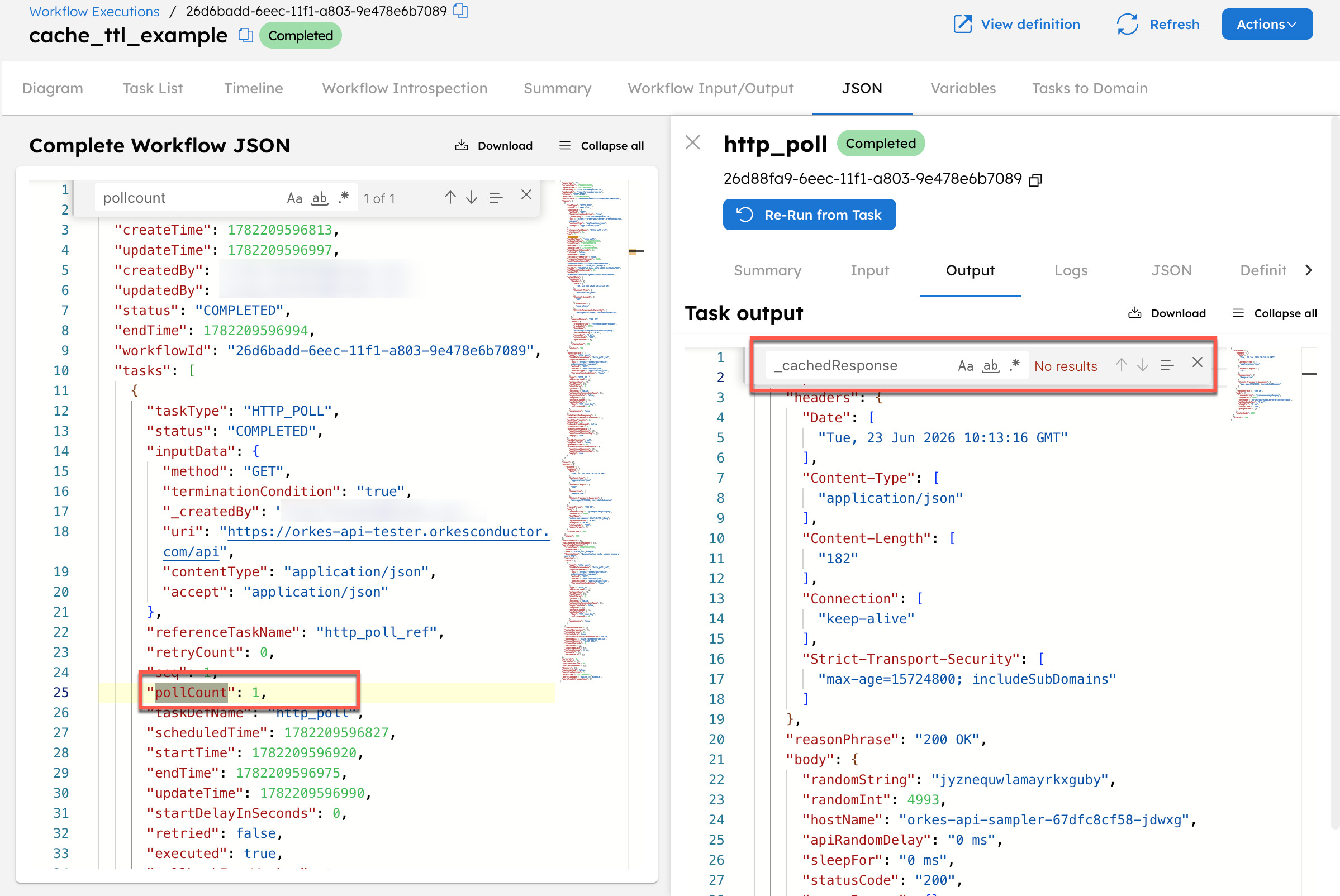Collapse all in Complete Workflow JSON
Screen dimensions: 1340x896
601,146
